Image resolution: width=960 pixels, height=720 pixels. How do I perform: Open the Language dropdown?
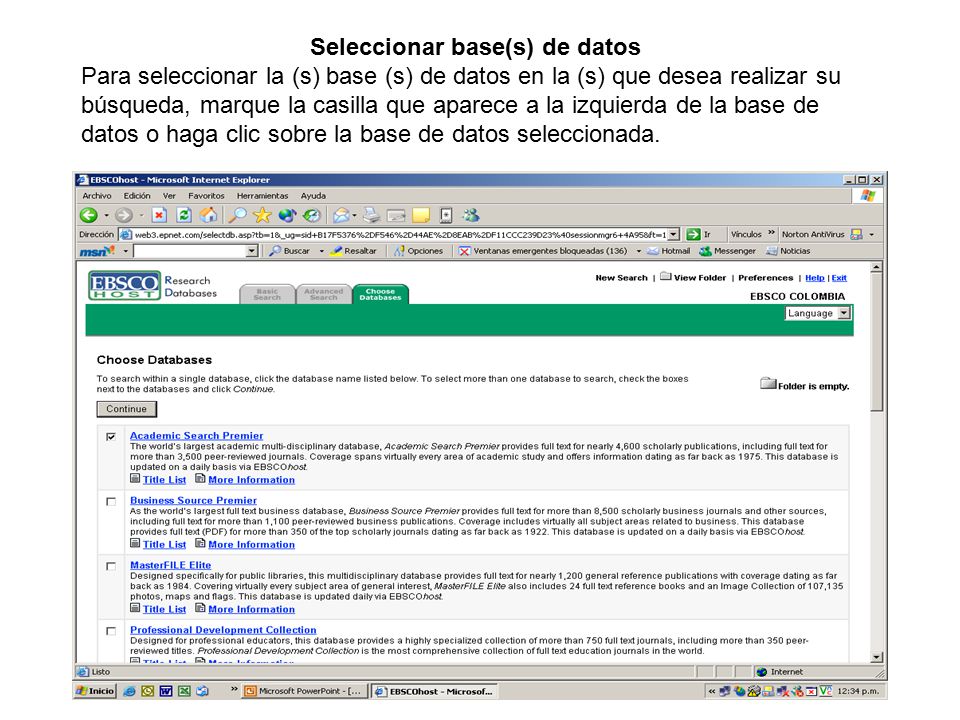pos(818,313)
